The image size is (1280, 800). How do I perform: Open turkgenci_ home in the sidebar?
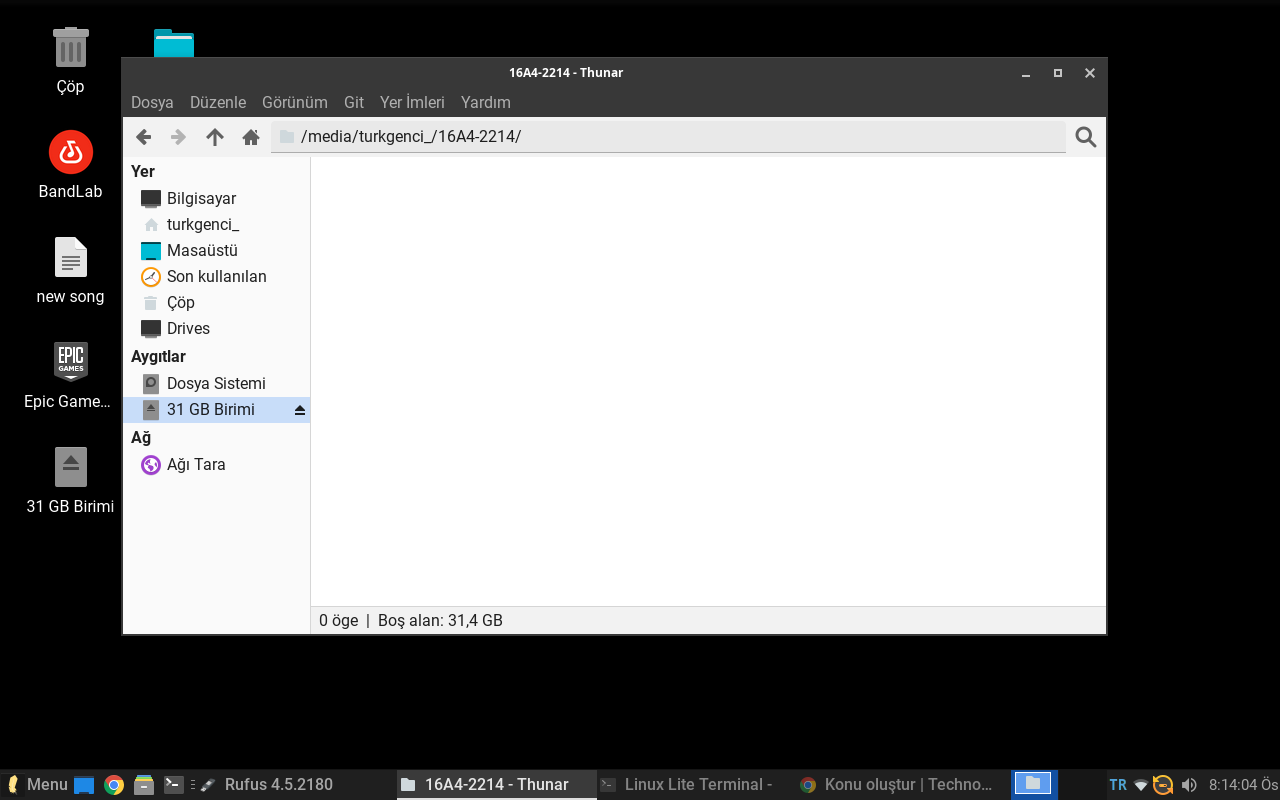[216, 225]
